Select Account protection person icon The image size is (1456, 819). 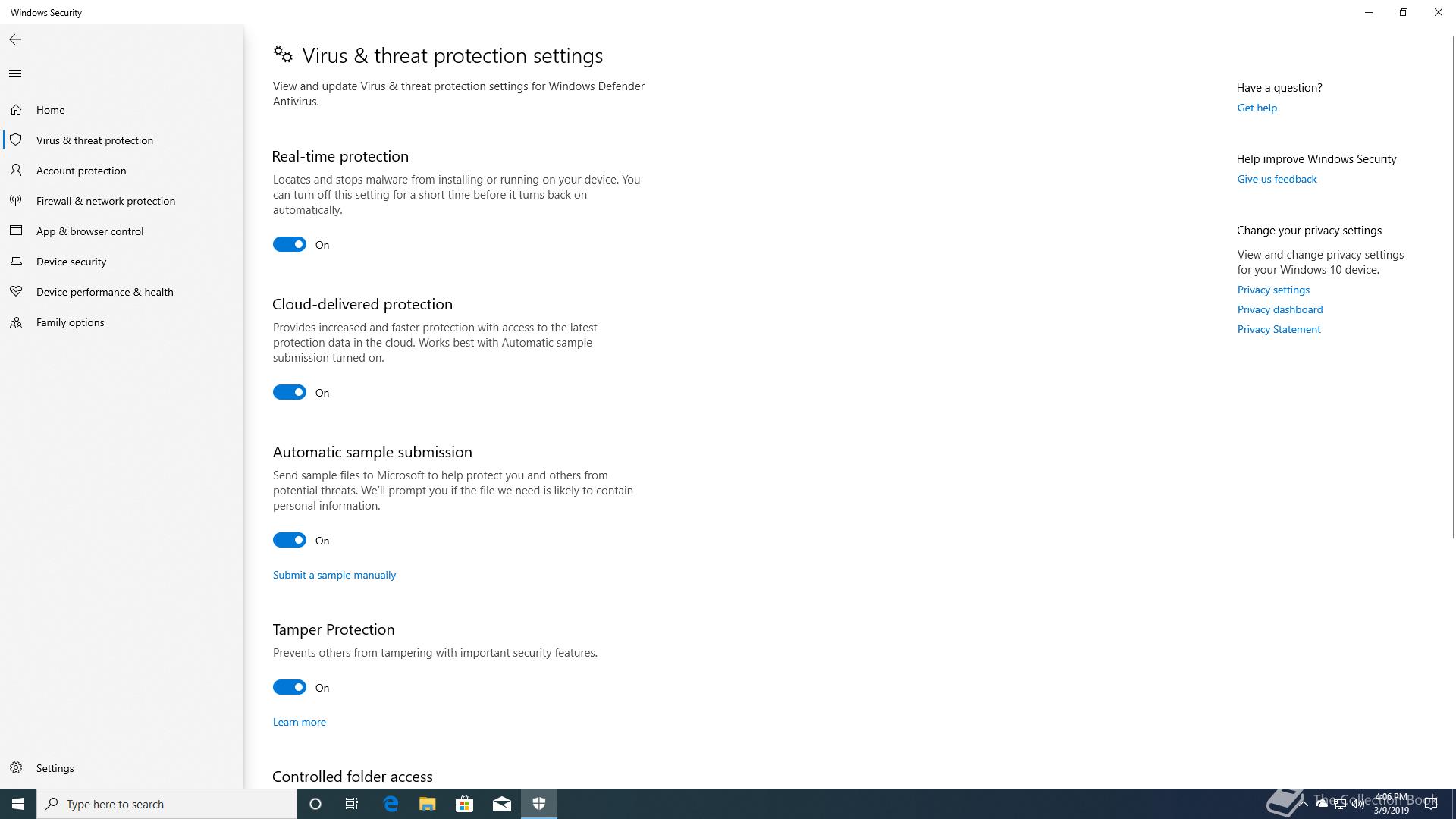16,171
